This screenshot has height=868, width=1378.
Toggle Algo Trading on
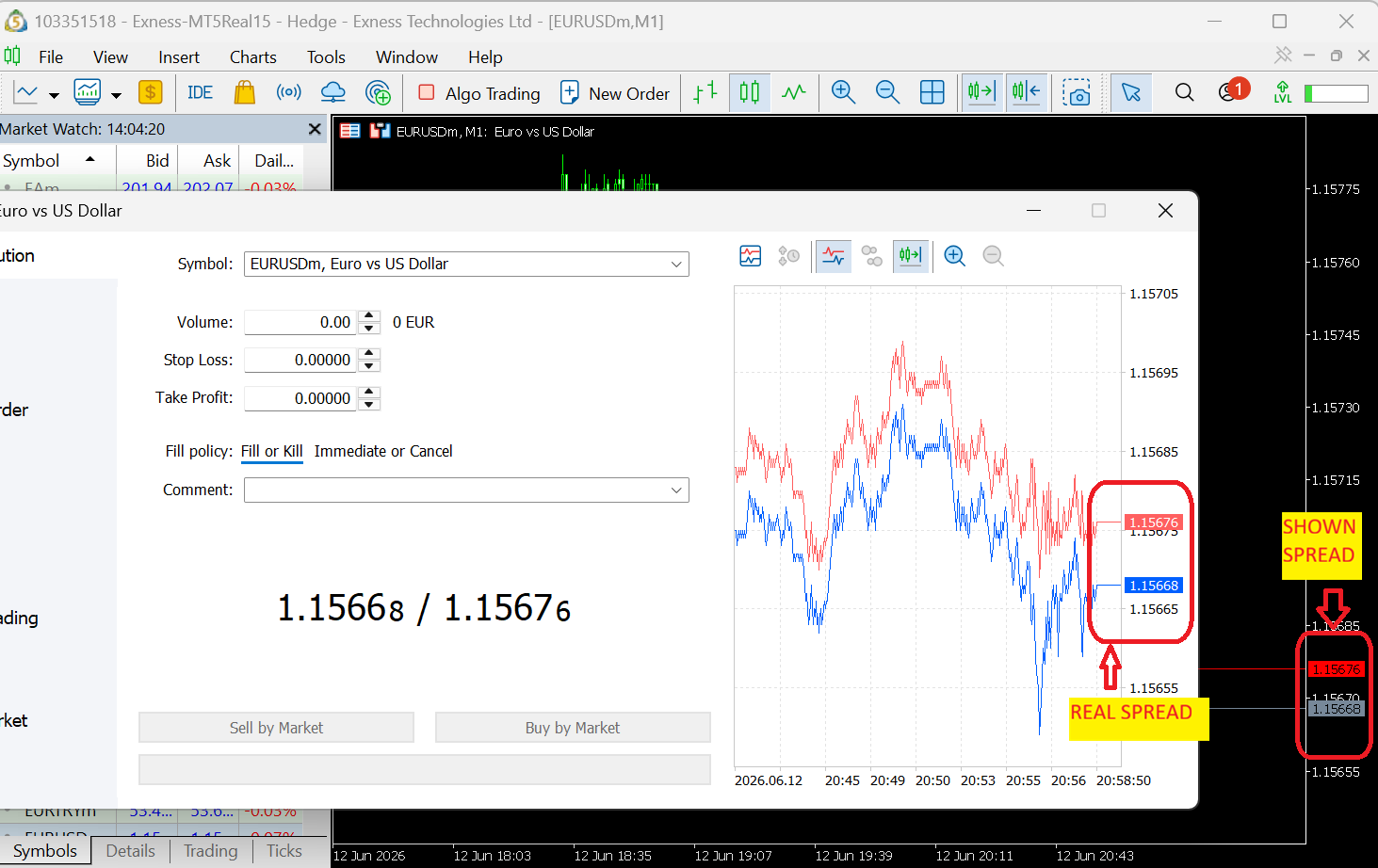coord(478,93)
